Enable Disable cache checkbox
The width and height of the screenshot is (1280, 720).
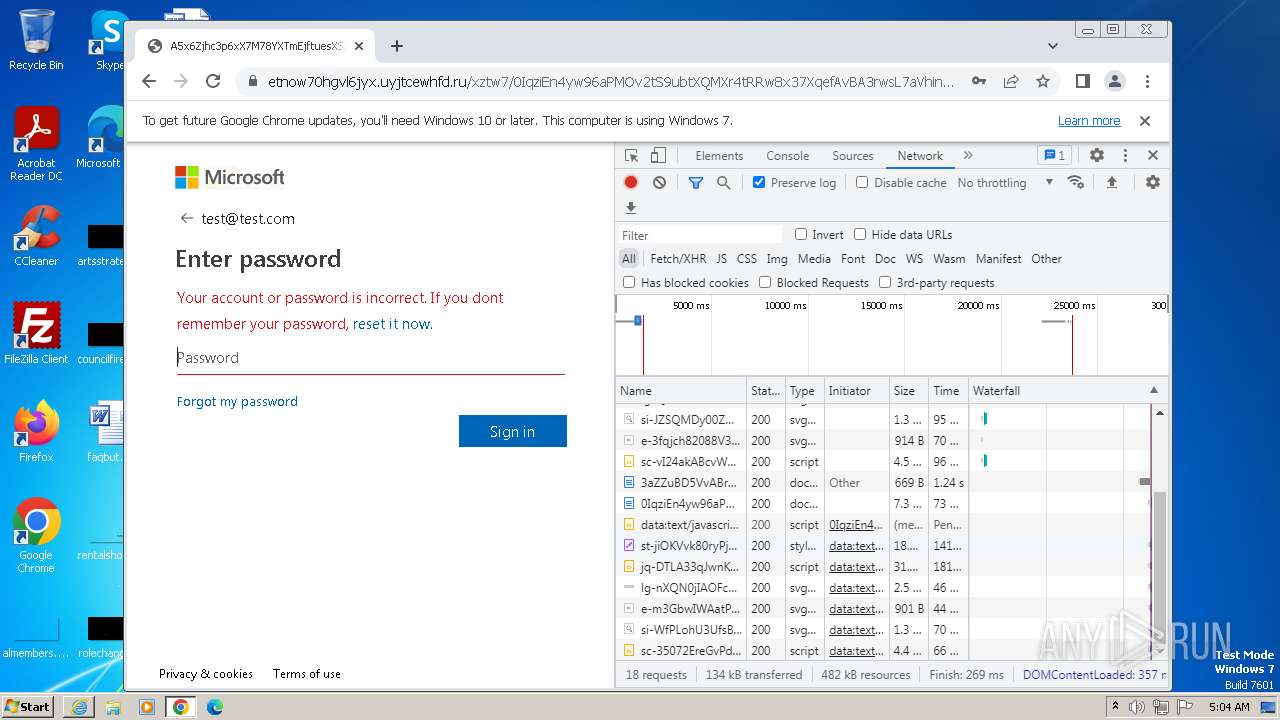click(x=862, y=183)
